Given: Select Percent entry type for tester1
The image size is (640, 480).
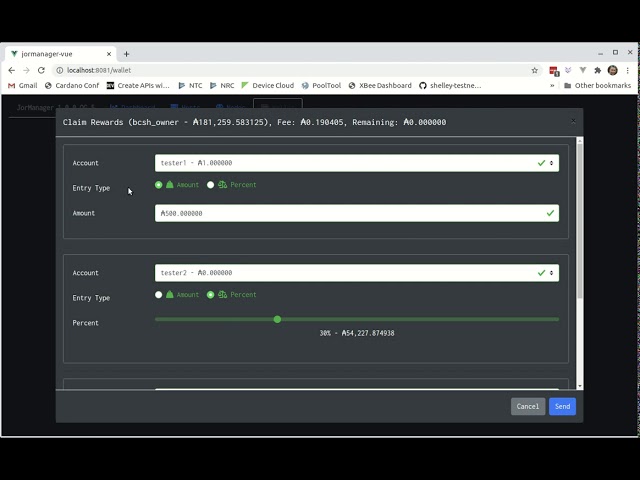Looking at the screenshot, I should tap(210, 185).
